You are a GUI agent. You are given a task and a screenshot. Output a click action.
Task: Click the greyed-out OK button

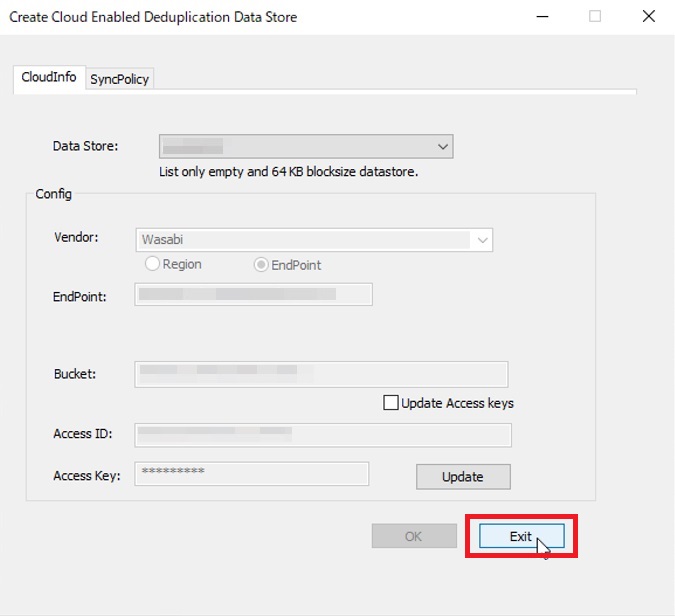[413, 536]
